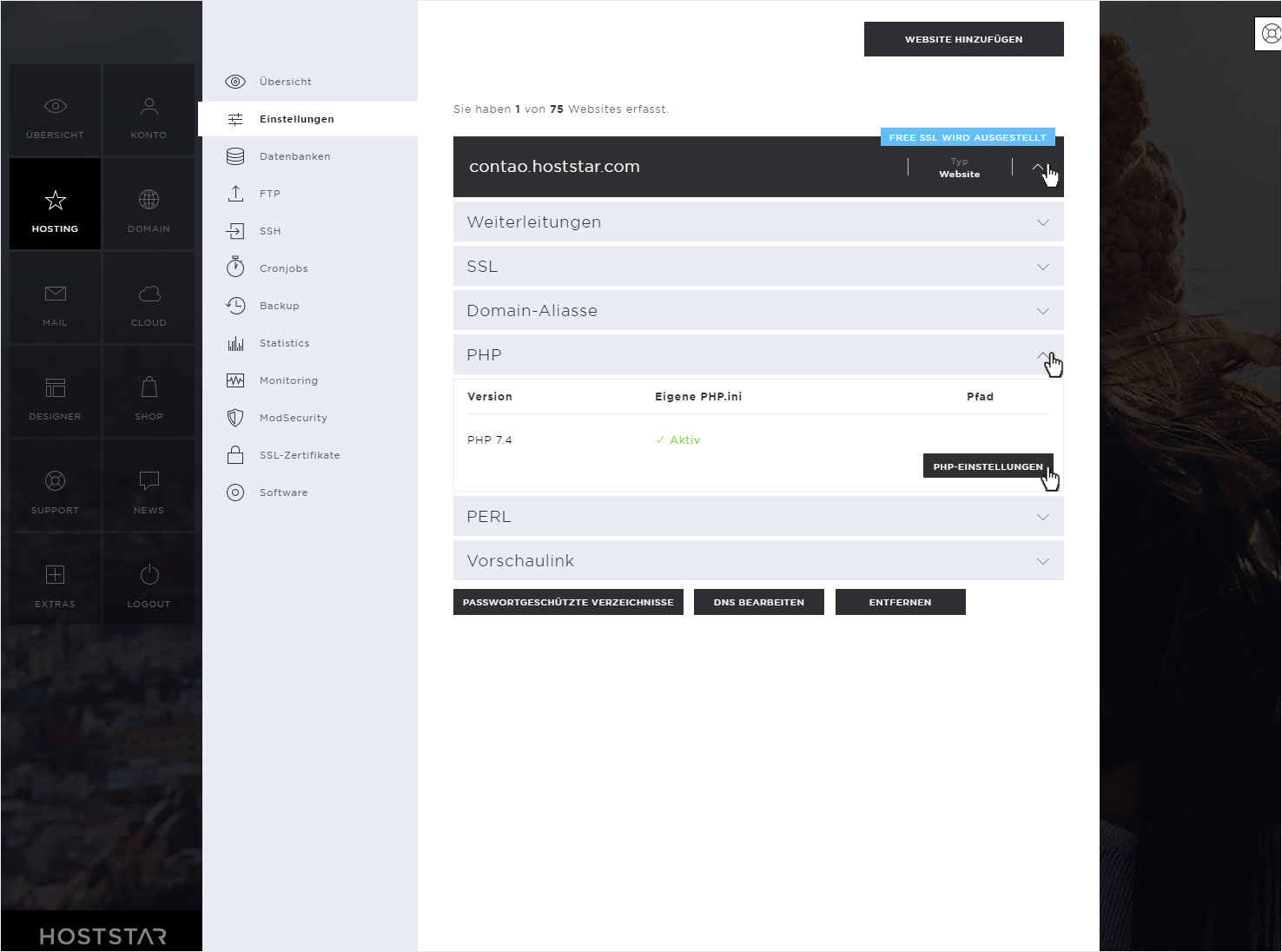Screen dimensions: 1282x952
Task: Open Cronjobs menu item
Action: 283,268
